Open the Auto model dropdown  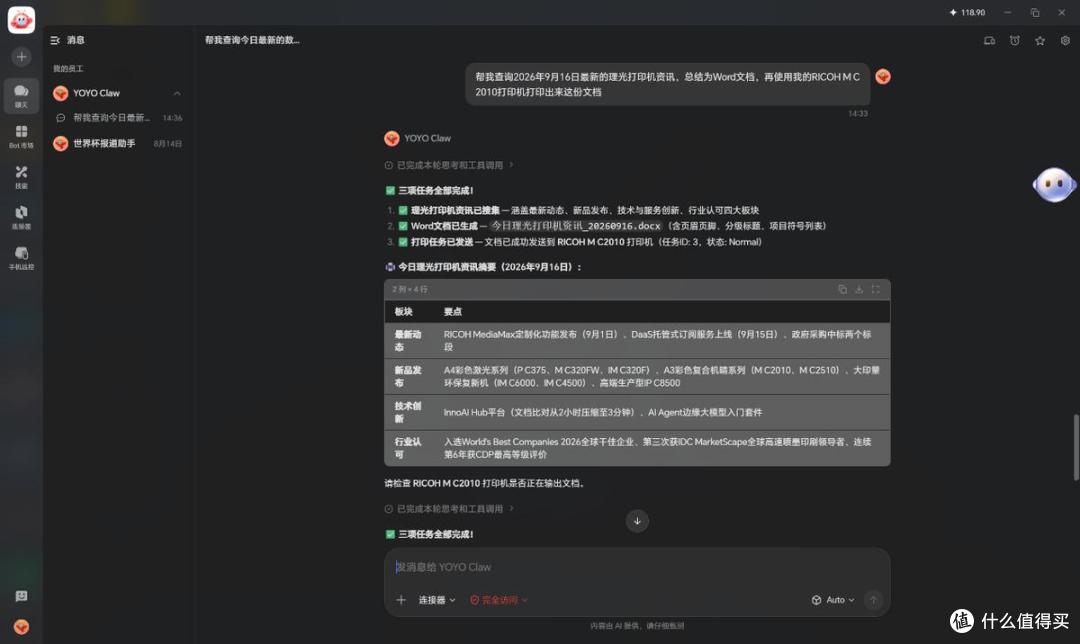click(x=833, y=600)
